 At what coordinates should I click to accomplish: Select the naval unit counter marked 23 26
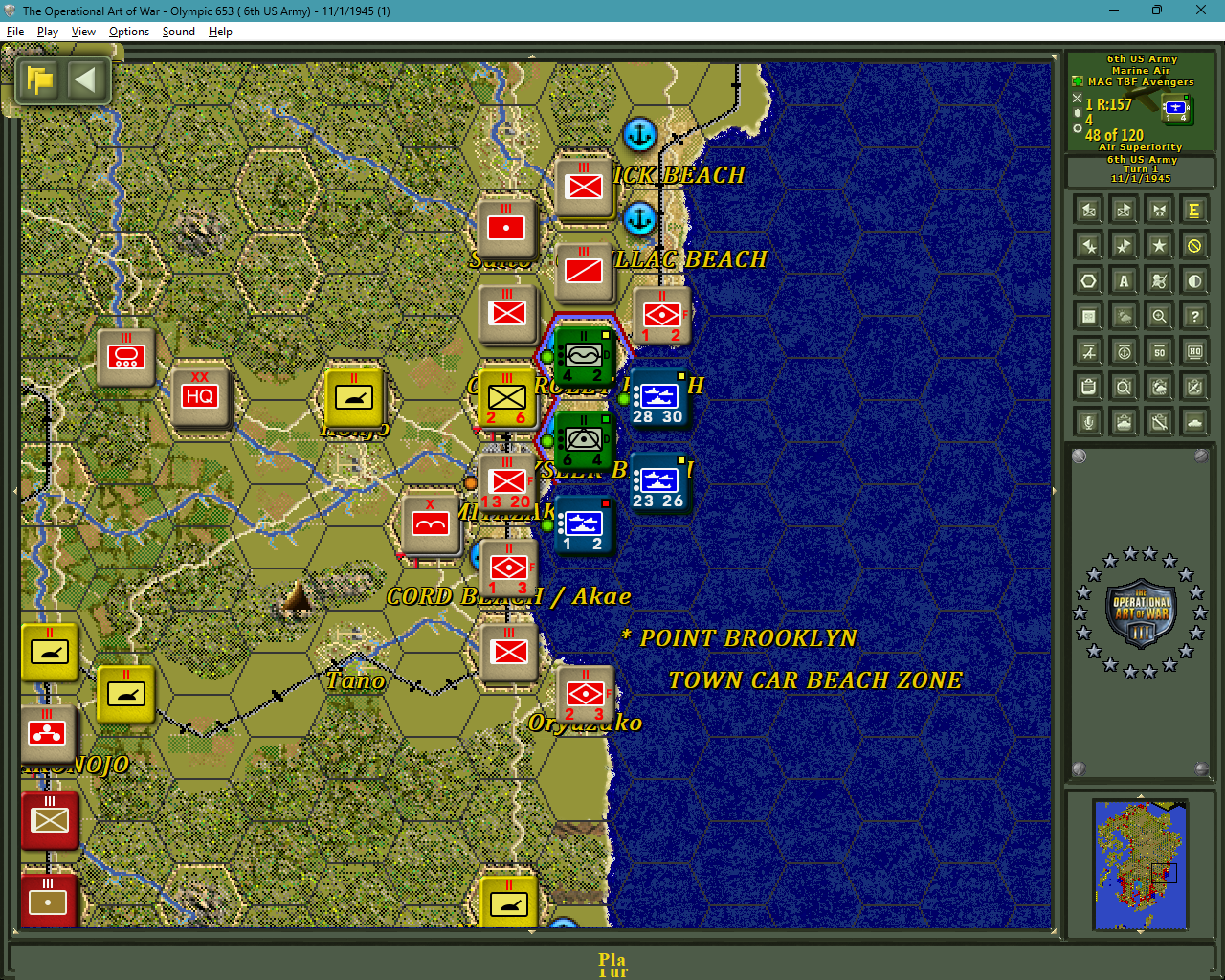[658, 483]
